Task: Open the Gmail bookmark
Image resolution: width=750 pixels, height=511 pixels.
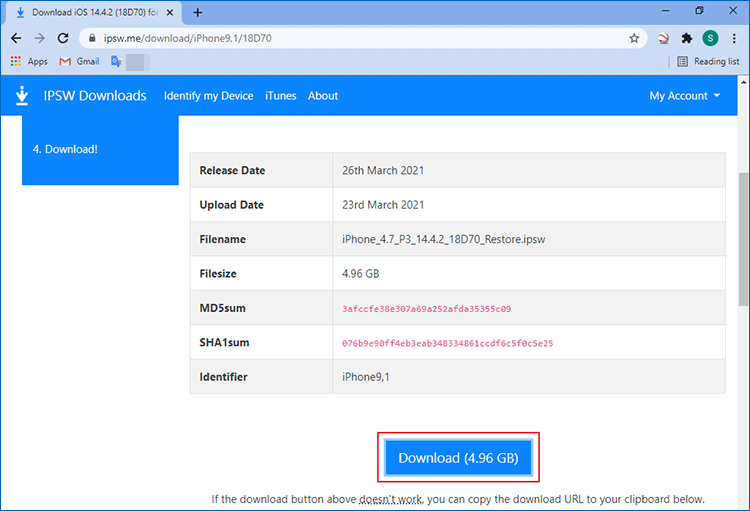Action: (x=79, y=61)
